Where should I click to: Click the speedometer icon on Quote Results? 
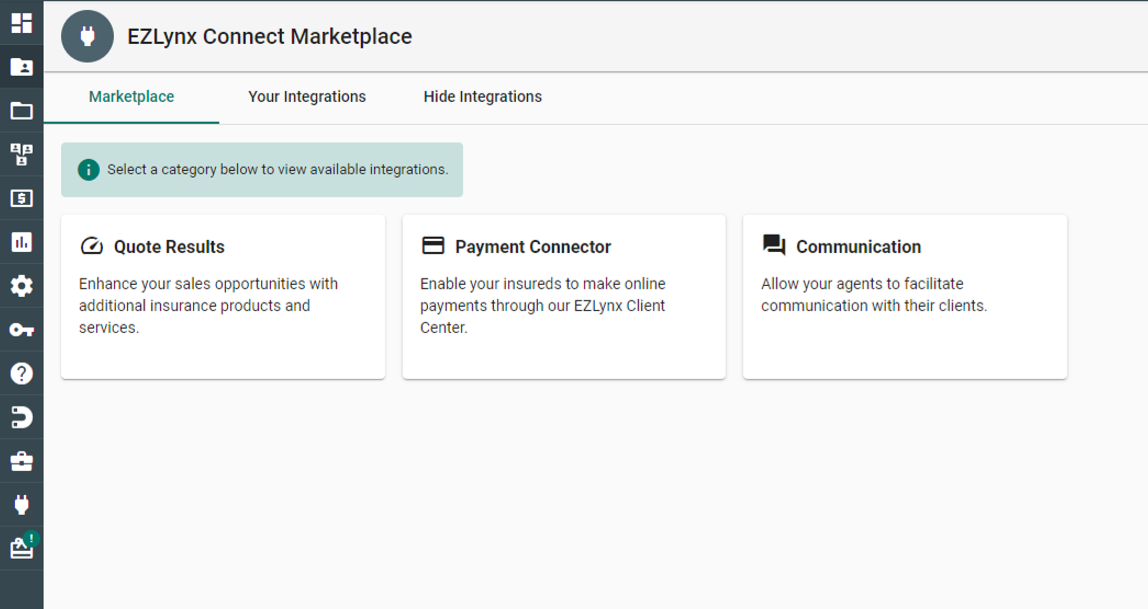pyautogui.click(x=92, y=245)
